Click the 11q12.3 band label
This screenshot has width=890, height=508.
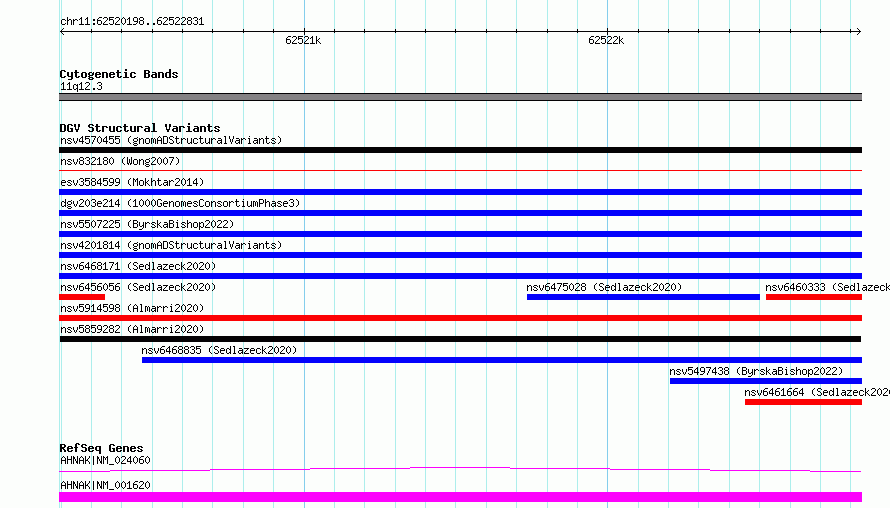[81, 86]
